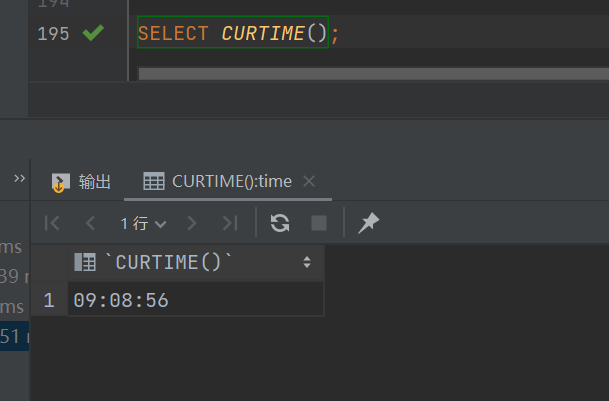Open the 1 行 page size dropdown

click(143, 223)
